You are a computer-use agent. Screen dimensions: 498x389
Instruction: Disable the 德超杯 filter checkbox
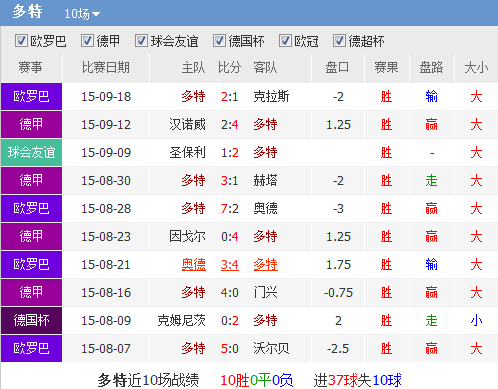point(339,41)
